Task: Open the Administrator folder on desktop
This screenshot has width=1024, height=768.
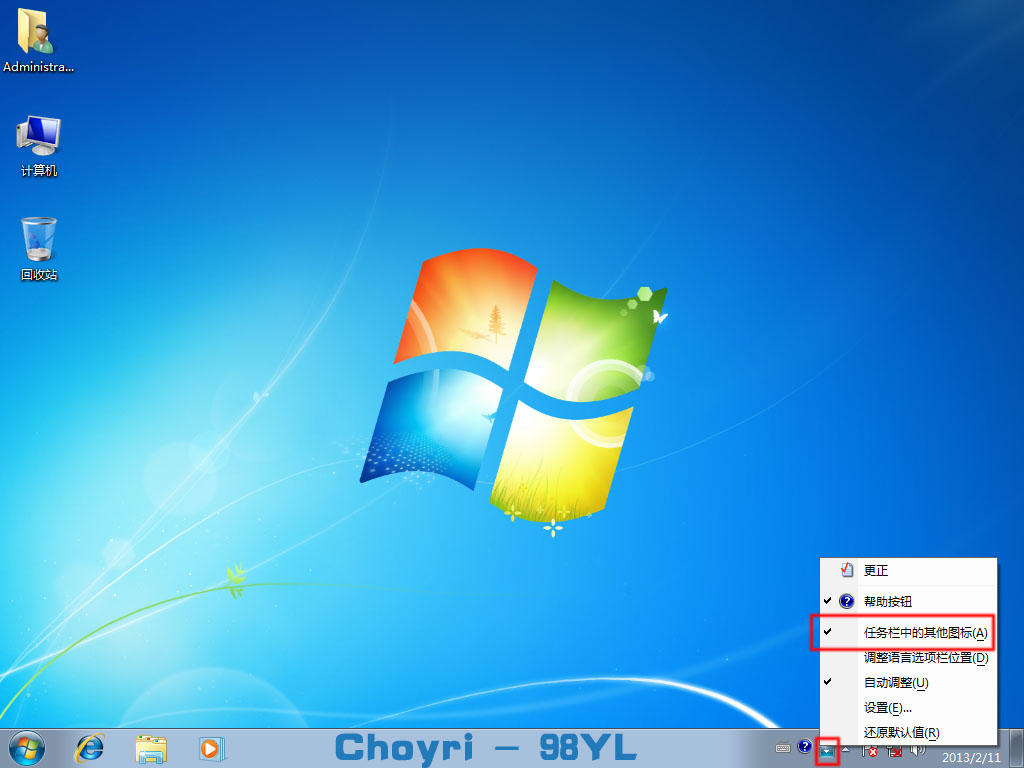Action: coord(37,40)
